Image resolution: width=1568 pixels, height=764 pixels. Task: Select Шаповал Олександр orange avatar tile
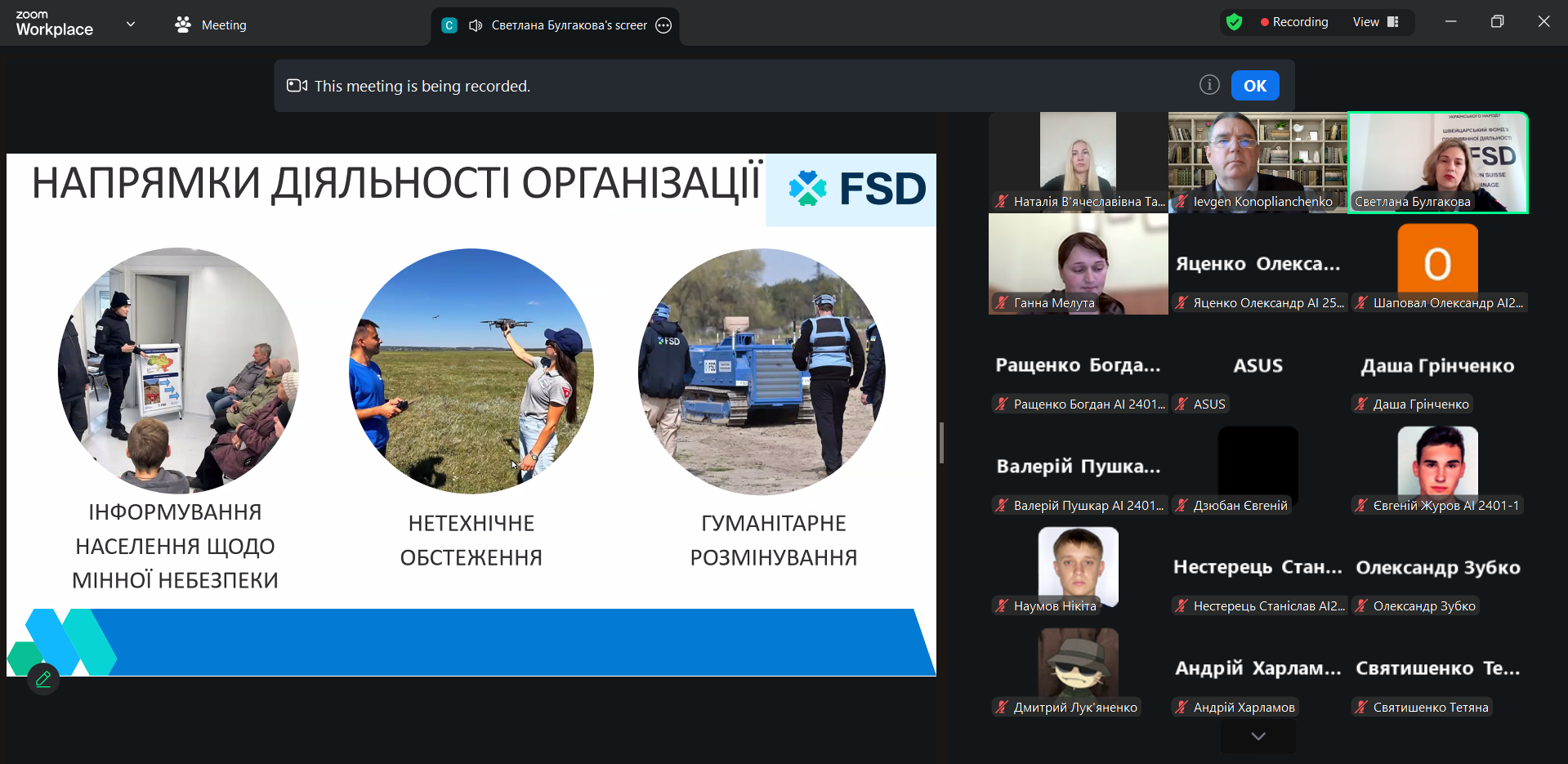click(x=1437, y=263)
